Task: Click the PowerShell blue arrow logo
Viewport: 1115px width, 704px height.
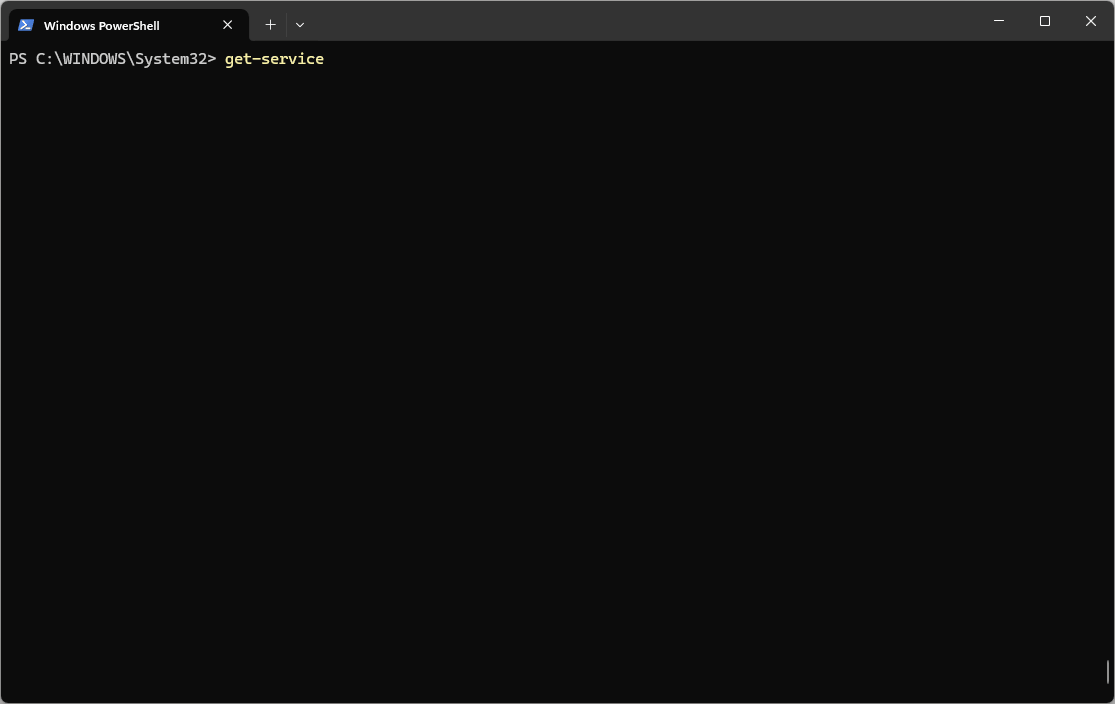Action: [x=24, y=25]
